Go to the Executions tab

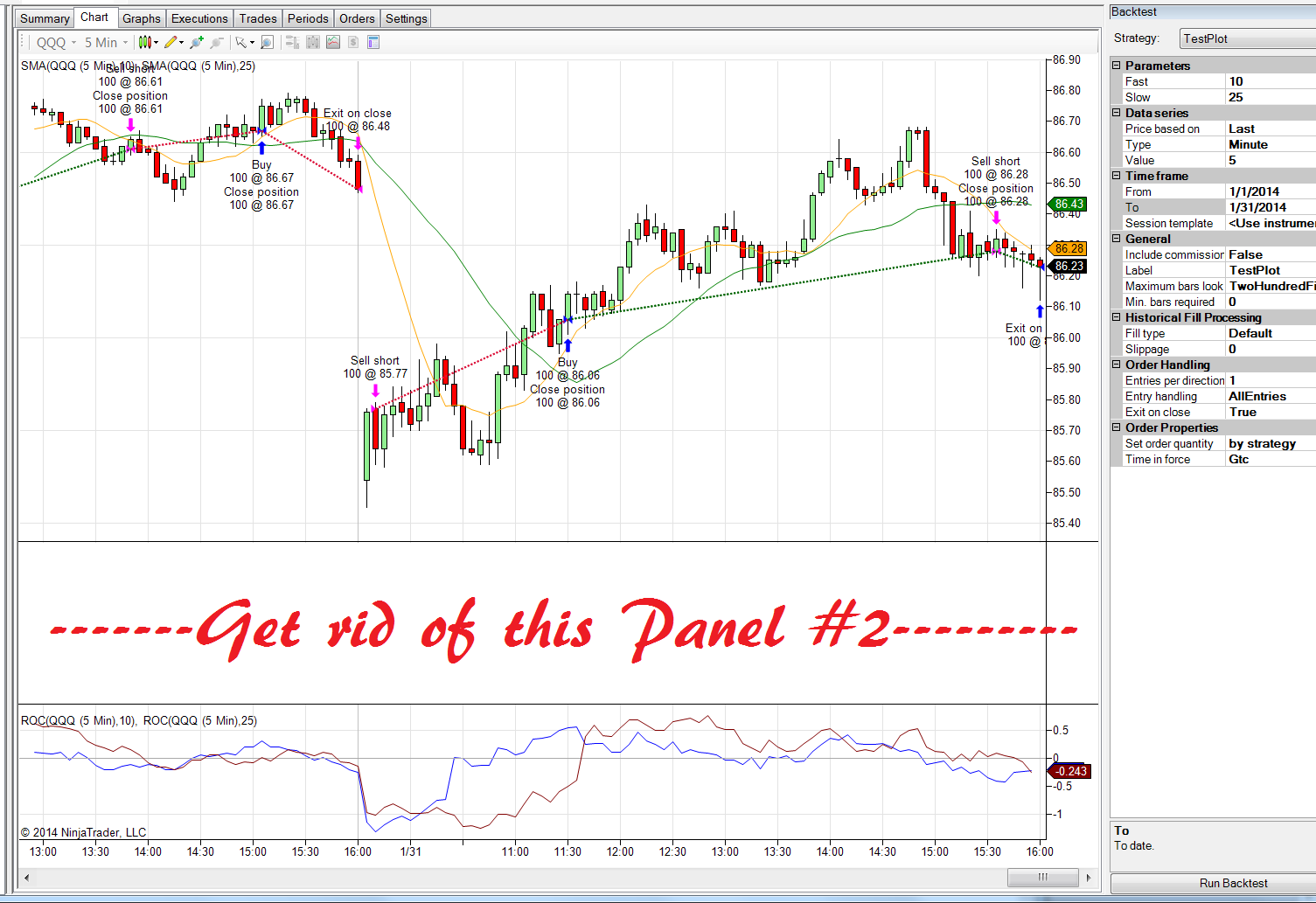point(199,18)
